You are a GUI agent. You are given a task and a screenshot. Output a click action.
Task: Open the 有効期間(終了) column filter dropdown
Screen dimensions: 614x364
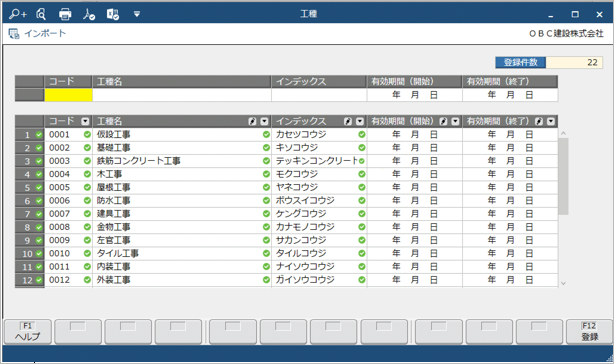pos(551,121)
